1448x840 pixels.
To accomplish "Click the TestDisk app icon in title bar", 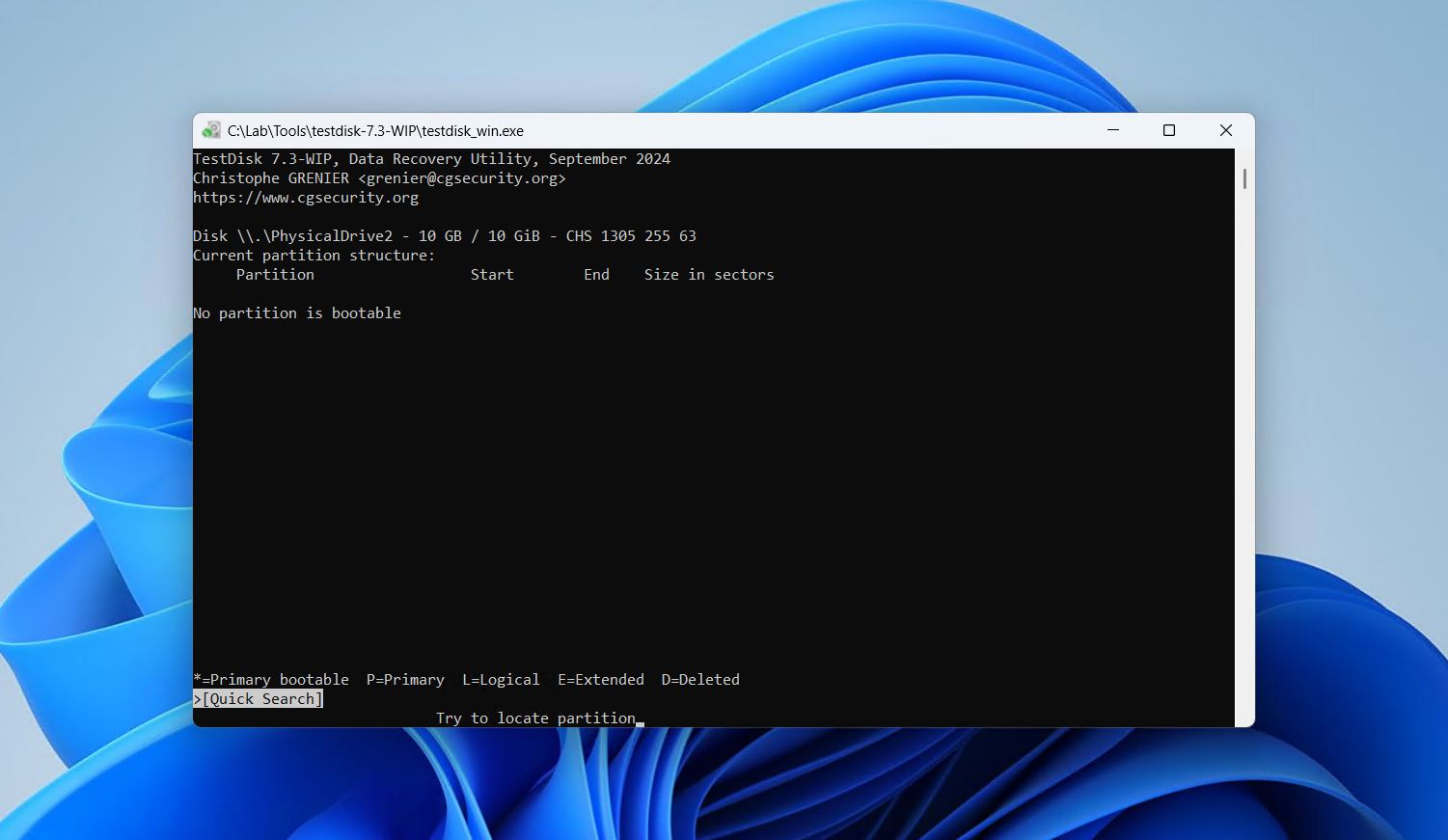I will [211, 130].
